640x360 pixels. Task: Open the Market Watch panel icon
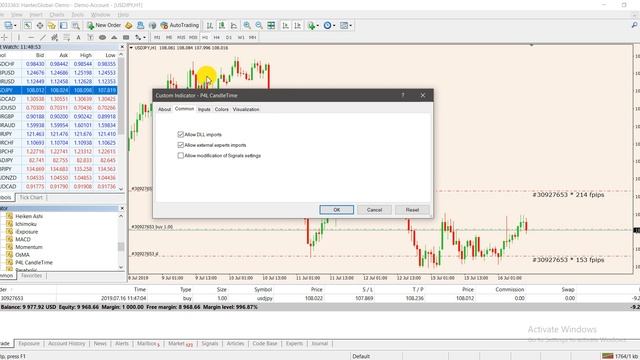click(27, 25)
